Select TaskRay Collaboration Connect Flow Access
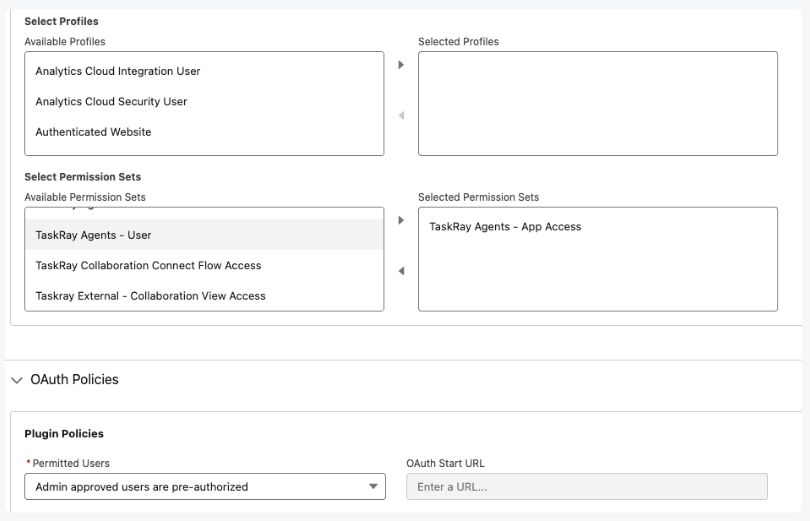 (204, 265)
